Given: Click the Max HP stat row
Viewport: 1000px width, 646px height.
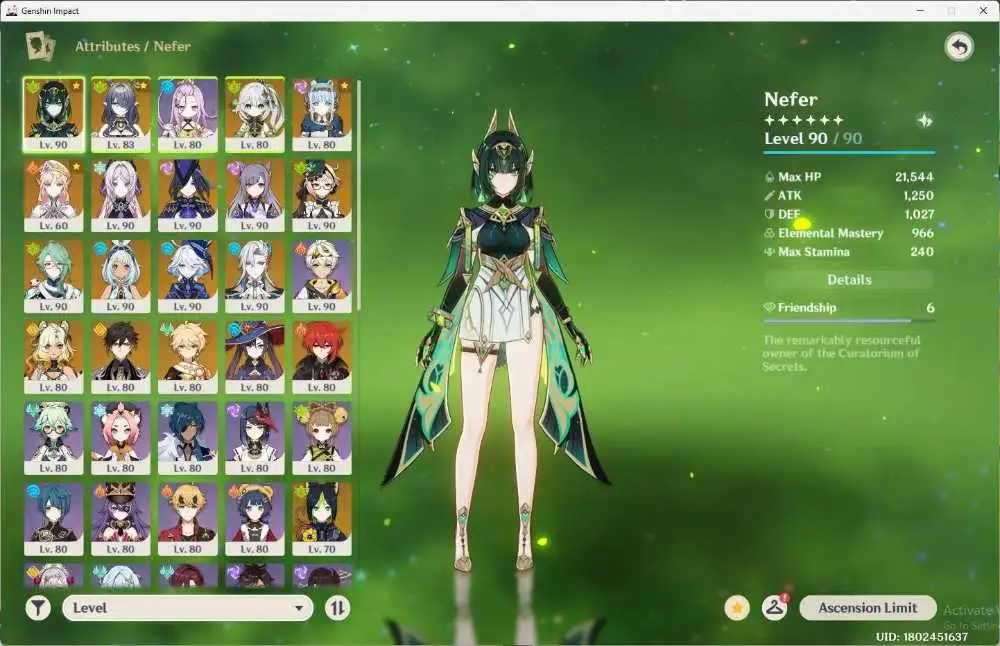Looking at the screenshot, I should point(849,177).
